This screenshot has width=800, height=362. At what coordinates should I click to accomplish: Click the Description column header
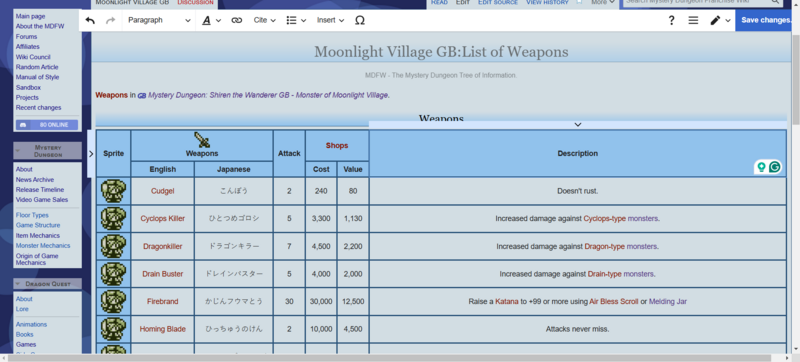pos(578,153)
